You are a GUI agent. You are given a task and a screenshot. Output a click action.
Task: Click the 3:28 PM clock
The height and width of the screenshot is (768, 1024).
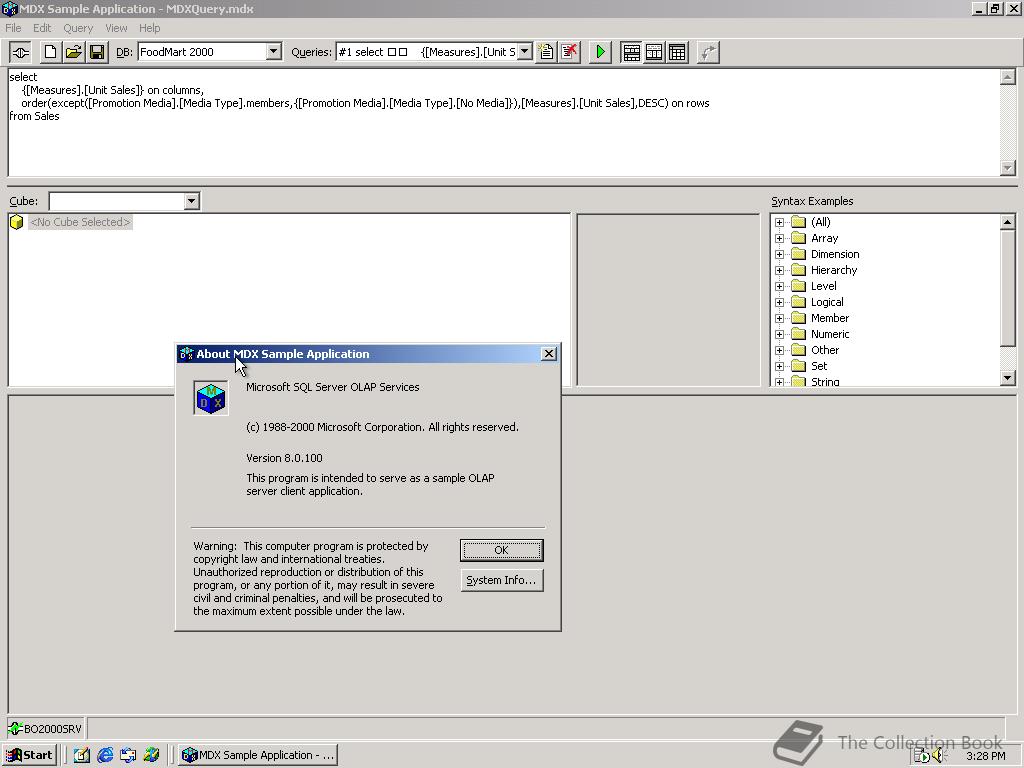click(x=985, y=756)
